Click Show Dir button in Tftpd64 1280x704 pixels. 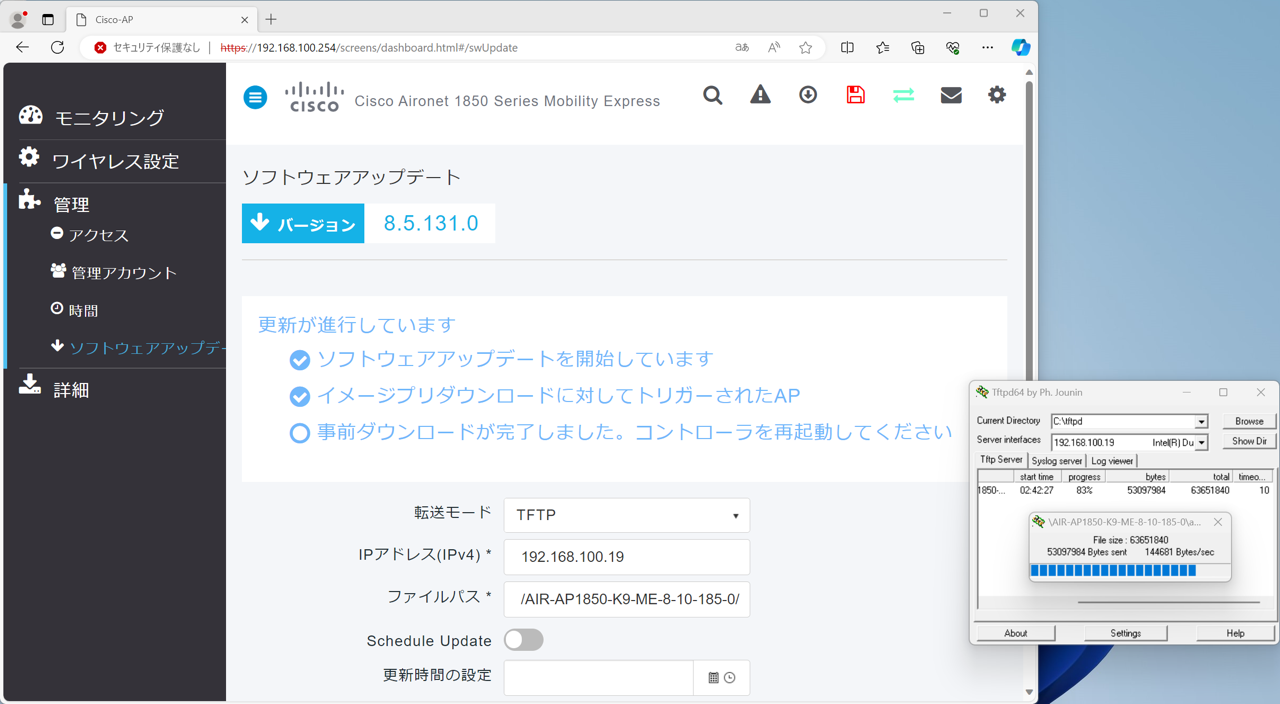click(1249, 441)
